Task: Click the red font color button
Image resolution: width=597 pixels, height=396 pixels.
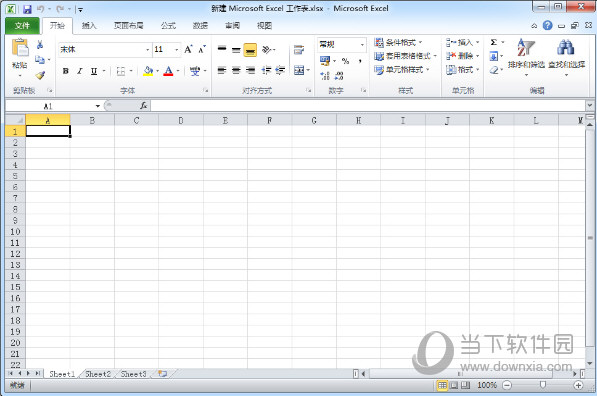Action: [x=168, y=71]
